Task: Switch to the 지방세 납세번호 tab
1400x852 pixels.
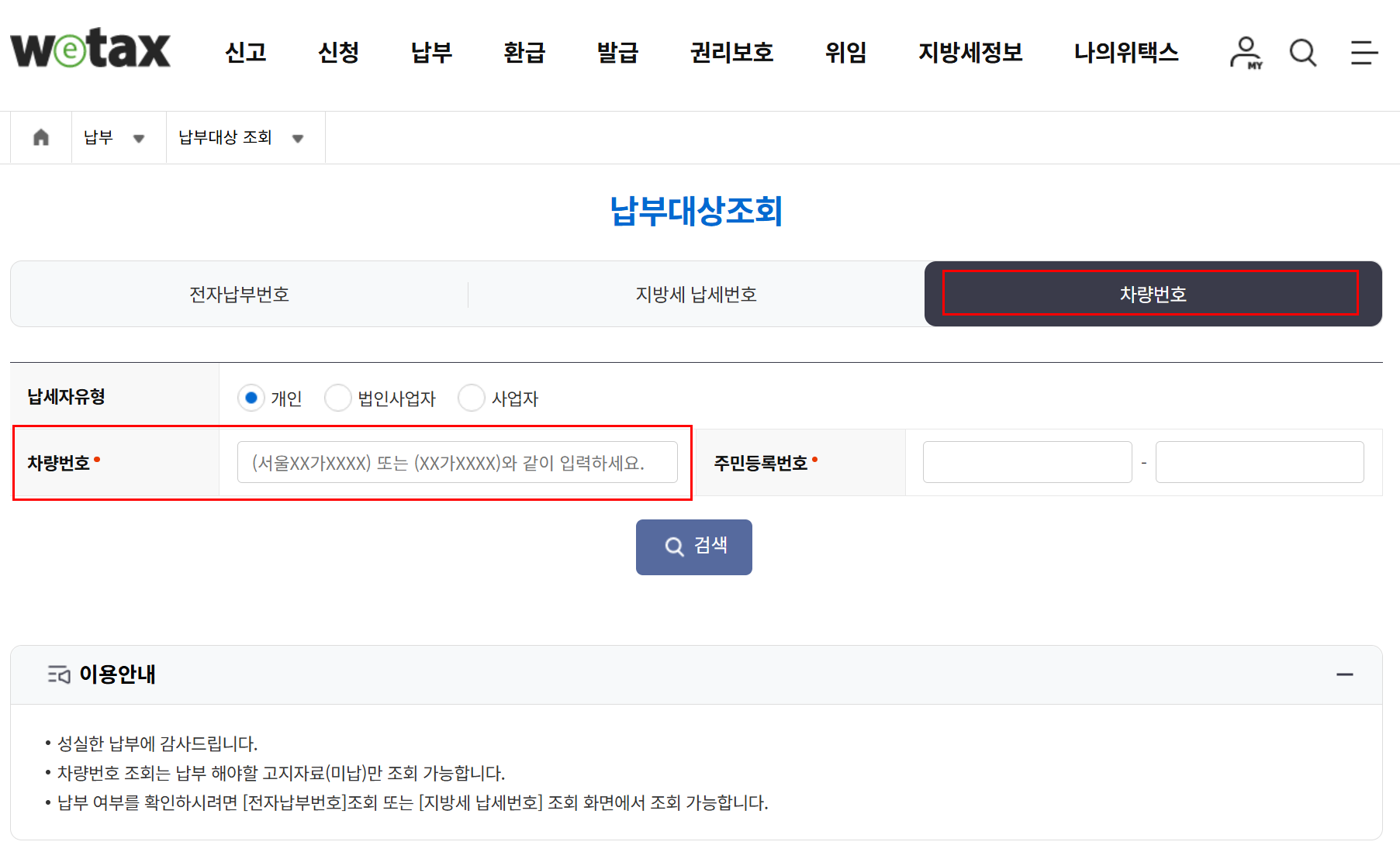Action: [x=696, y=294]
